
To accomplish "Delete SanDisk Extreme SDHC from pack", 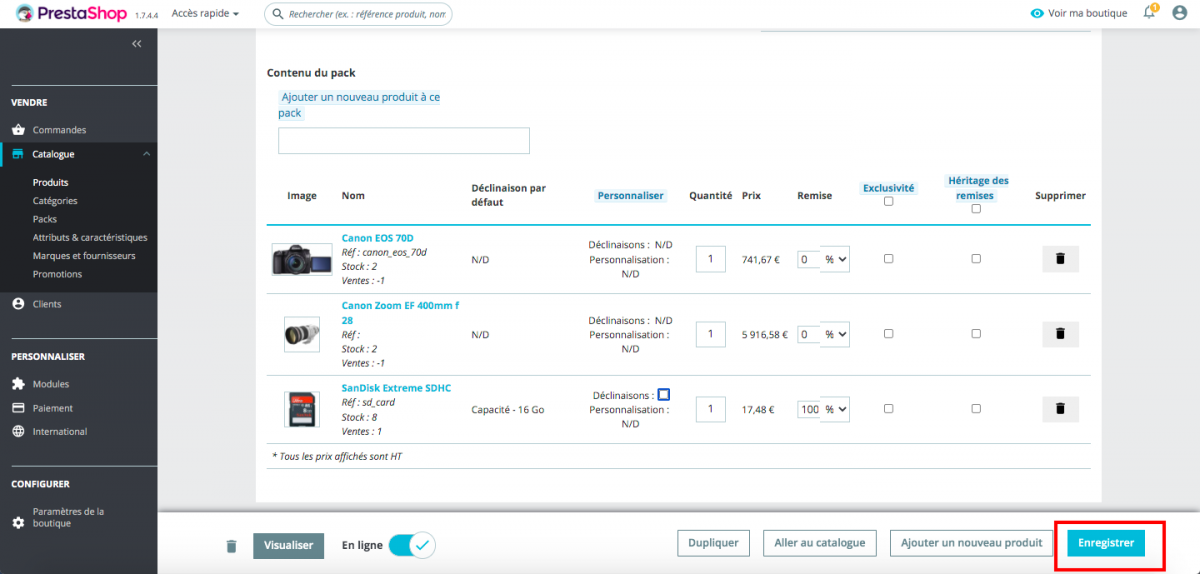I will coord(1061,409).
